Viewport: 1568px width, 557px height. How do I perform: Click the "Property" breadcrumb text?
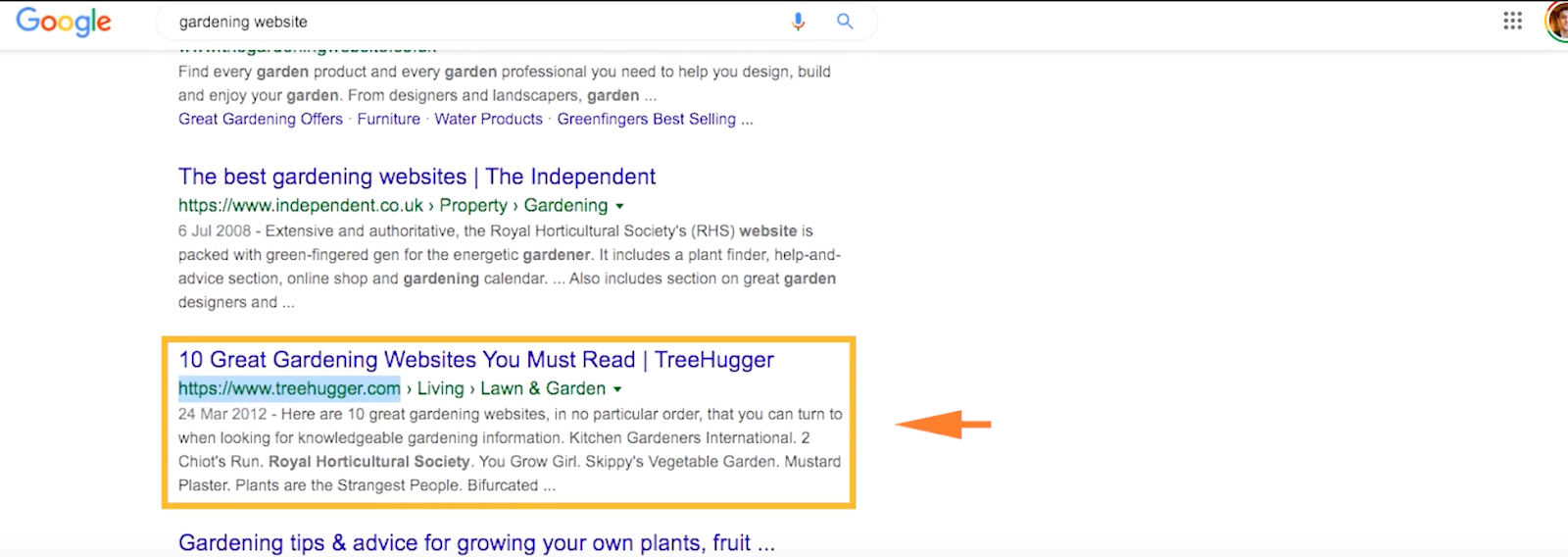[473, 205]
